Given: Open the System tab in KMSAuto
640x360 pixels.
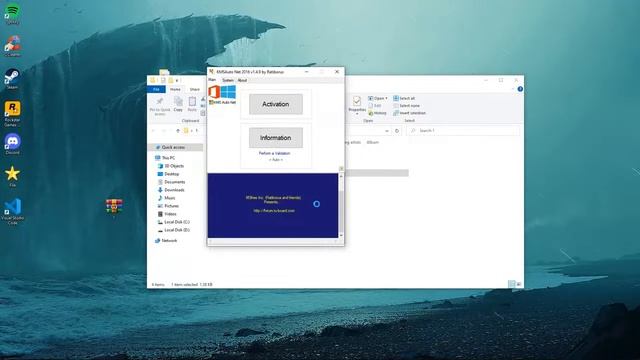Looking at the screenshot, I should pos(227,80).
